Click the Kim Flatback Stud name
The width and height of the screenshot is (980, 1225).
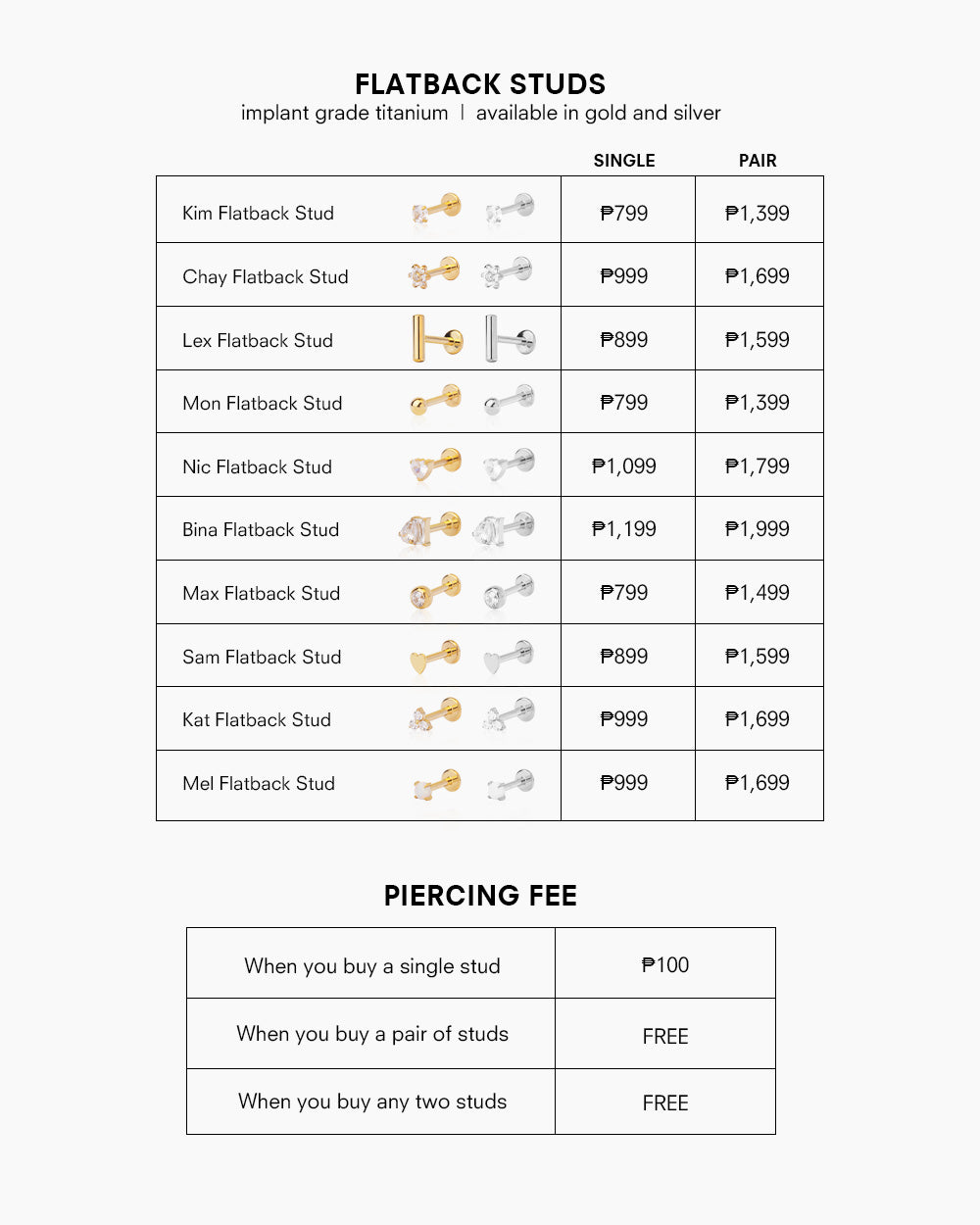258,214
